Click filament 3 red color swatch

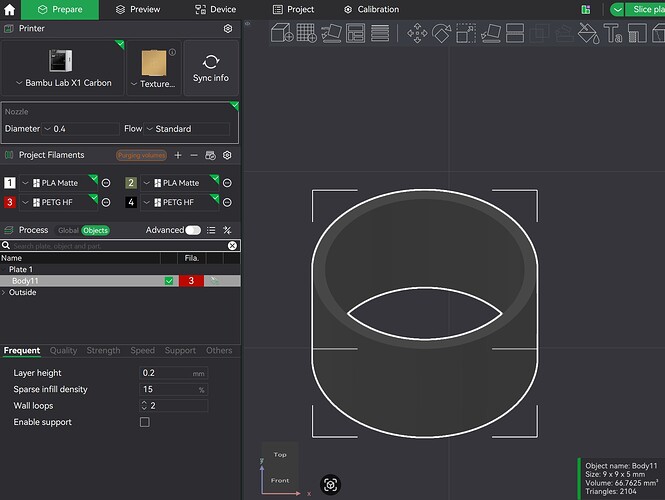coord(9,202)
